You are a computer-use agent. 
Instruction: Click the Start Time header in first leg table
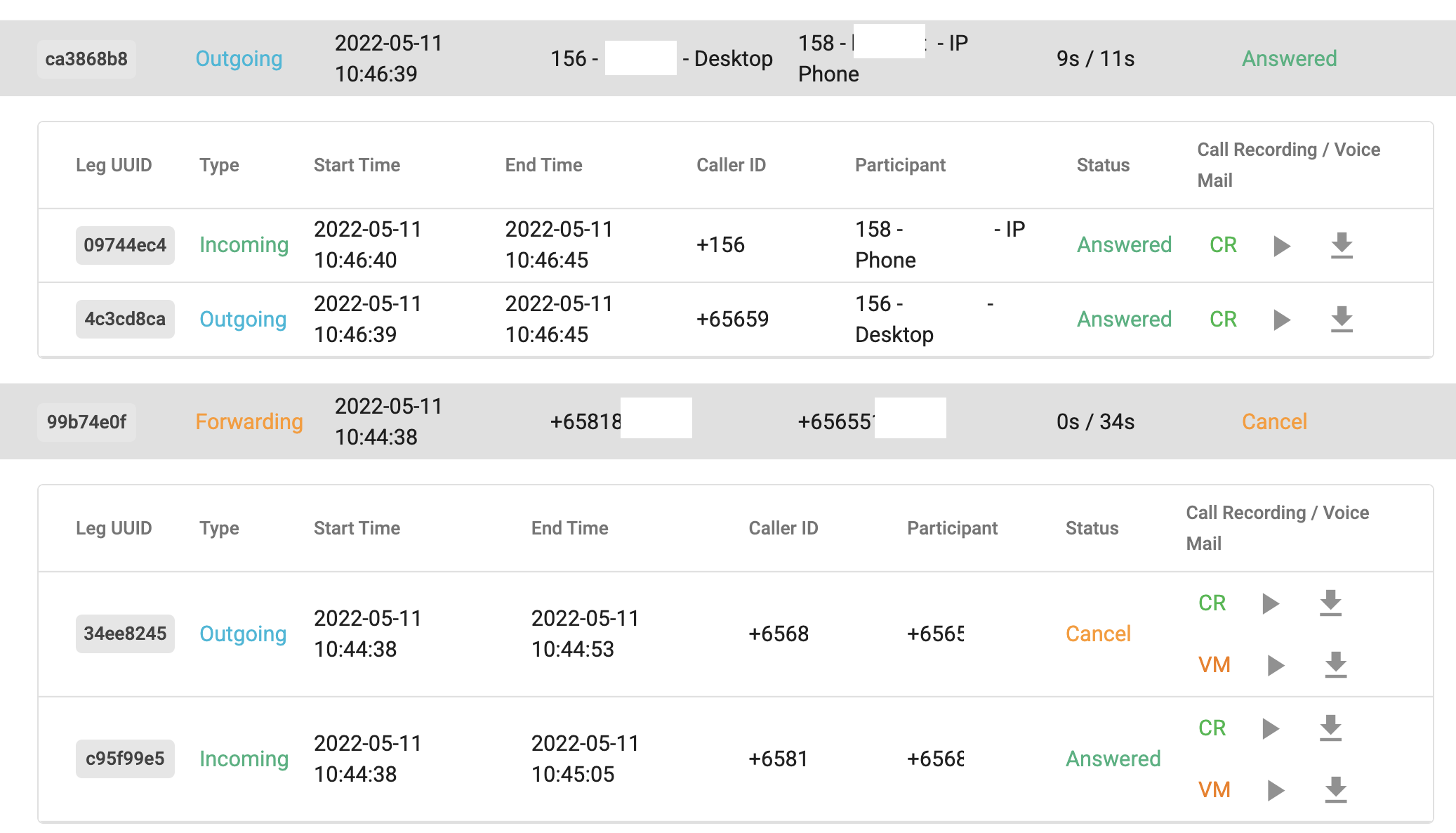[x=357, y=165]
